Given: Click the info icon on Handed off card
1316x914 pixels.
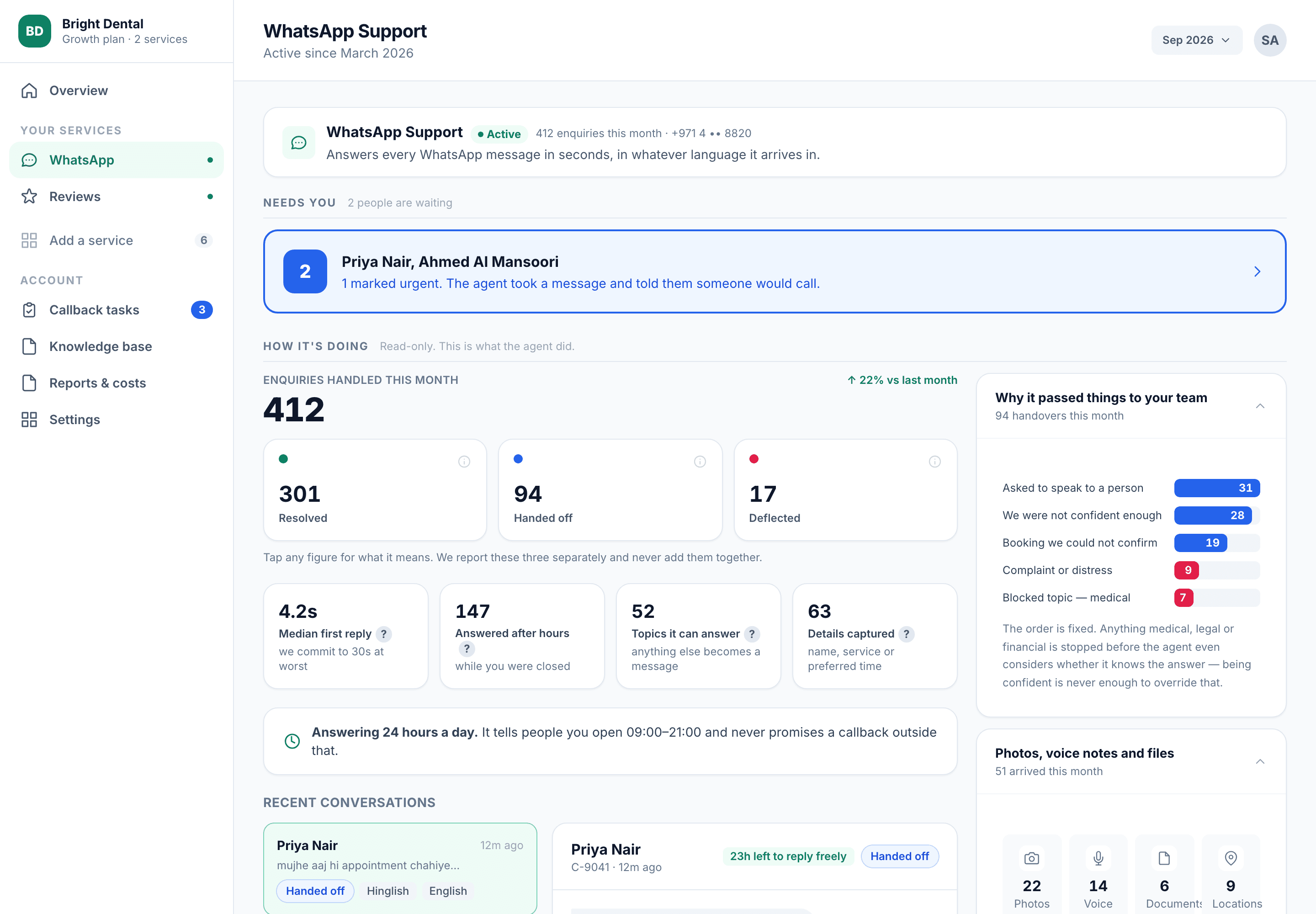Looking at the screenshot, I should point(700,462).
